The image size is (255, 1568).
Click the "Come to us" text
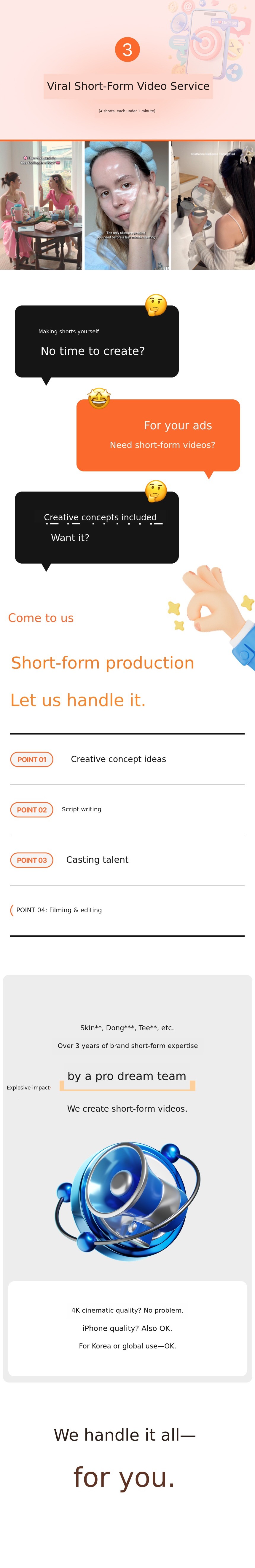pyautogui.click(x=41, y=618)
